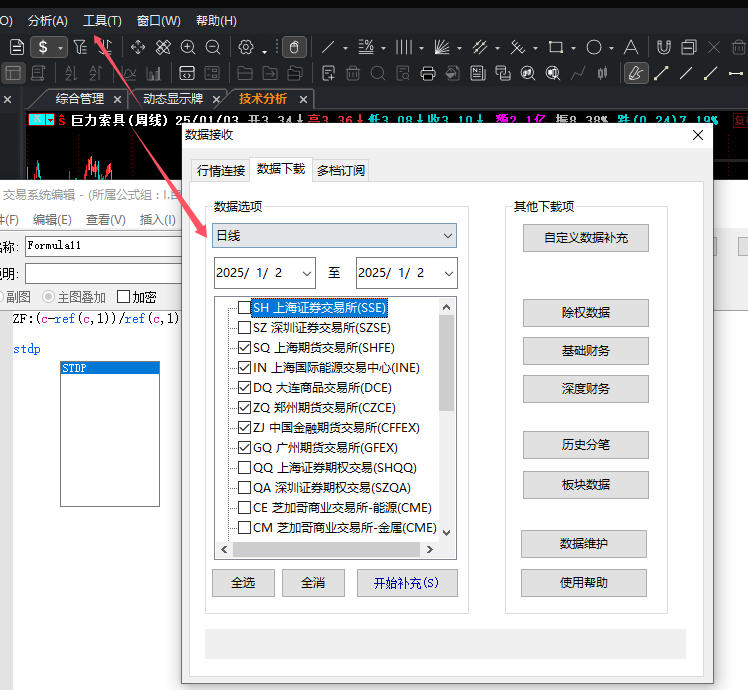This screenshot has width=748, height=690.
Task: Click the zoom out magnifier icon
Action: [213, 47]
